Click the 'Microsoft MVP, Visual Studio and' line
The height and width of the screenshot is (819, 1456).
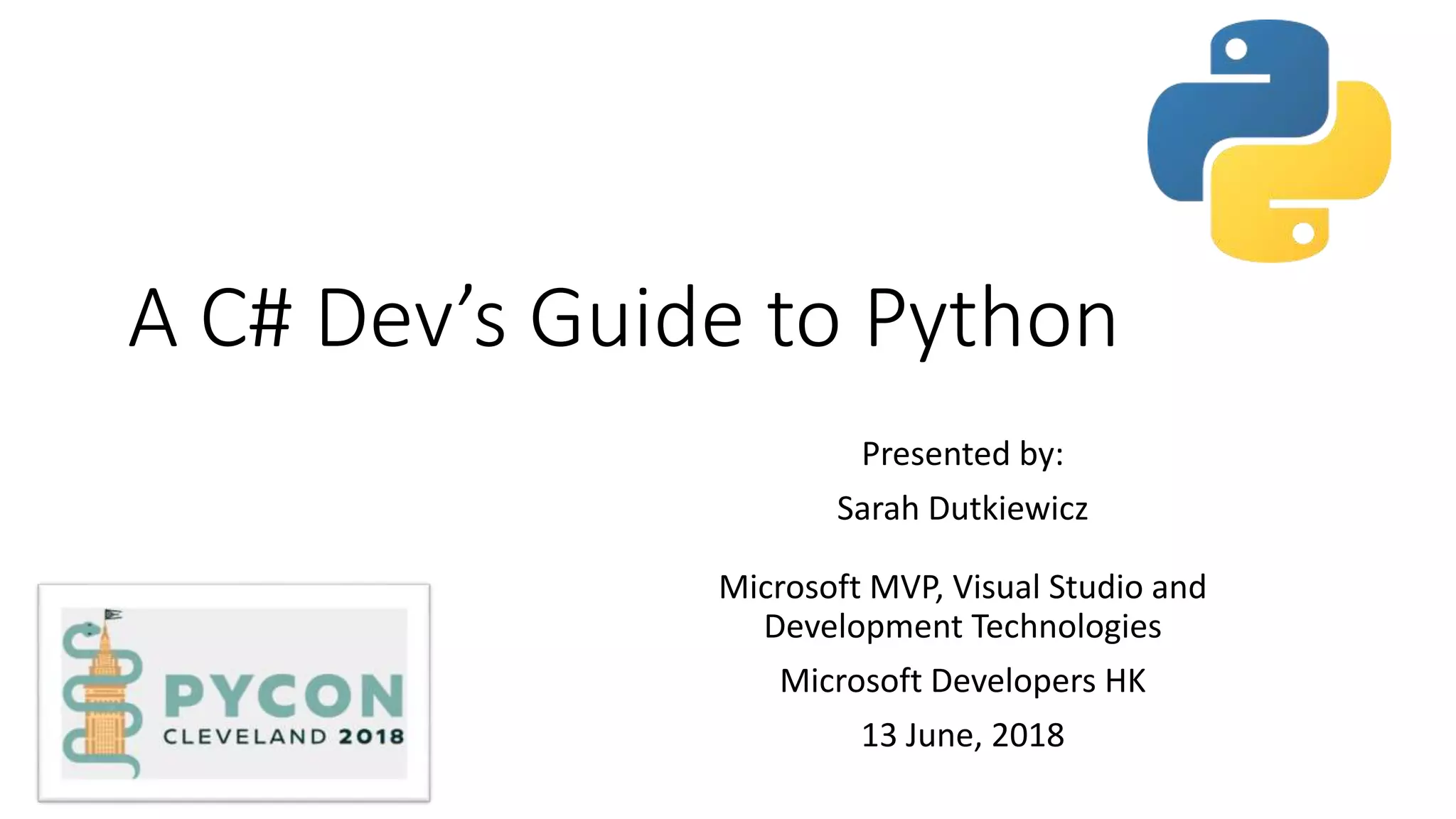(x=962, y=587)
